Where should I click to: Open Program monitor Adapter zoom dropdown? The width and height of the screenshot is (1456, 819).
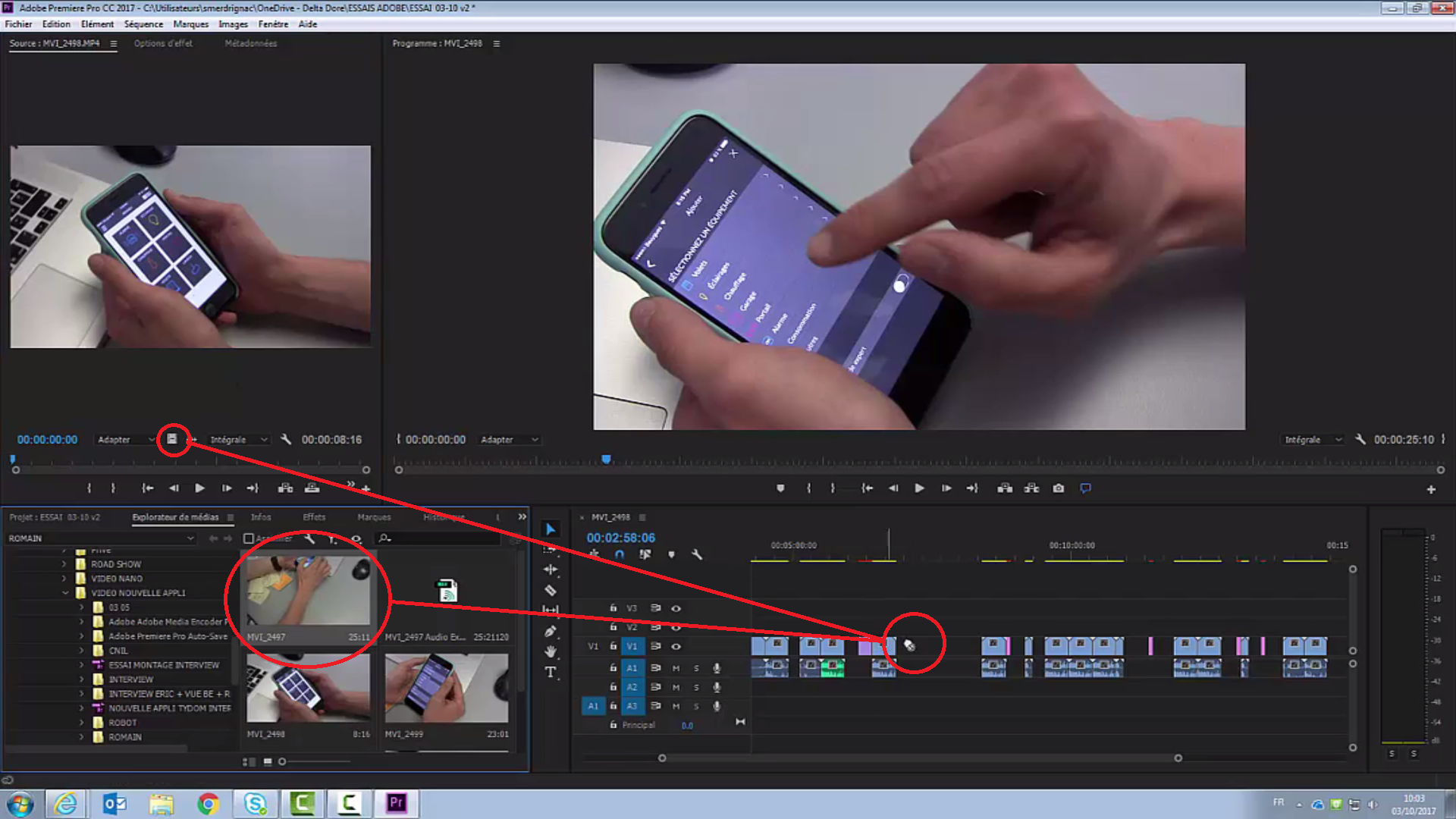pos(509,440)
